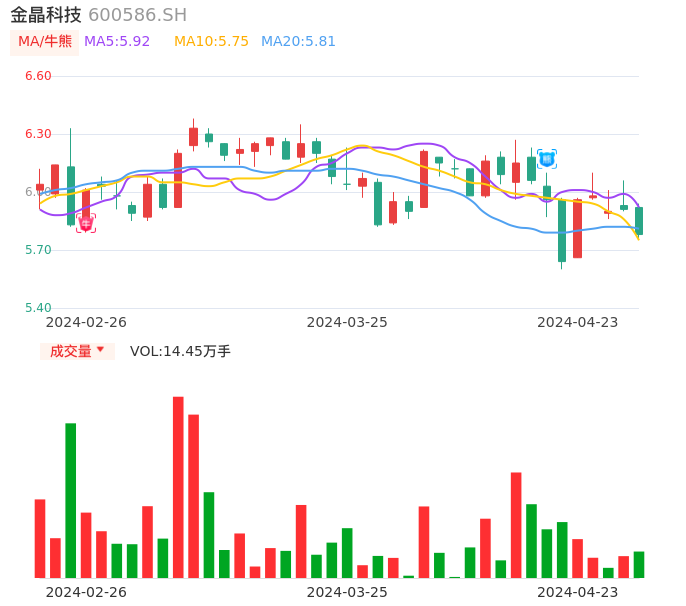
Task: Click 2024-03-25 date under the price chart
Action: pos(347,322)
